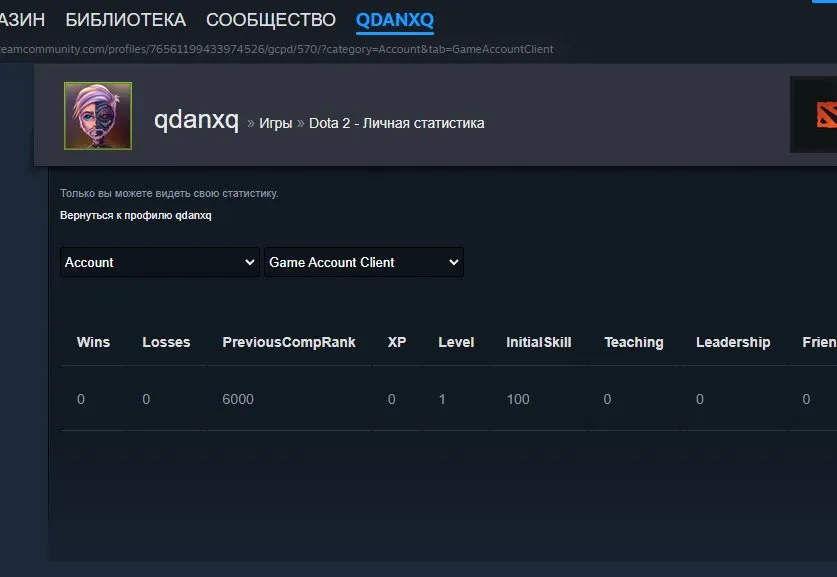
Task: Click the Level column header
Action: [x=456, y=342]
